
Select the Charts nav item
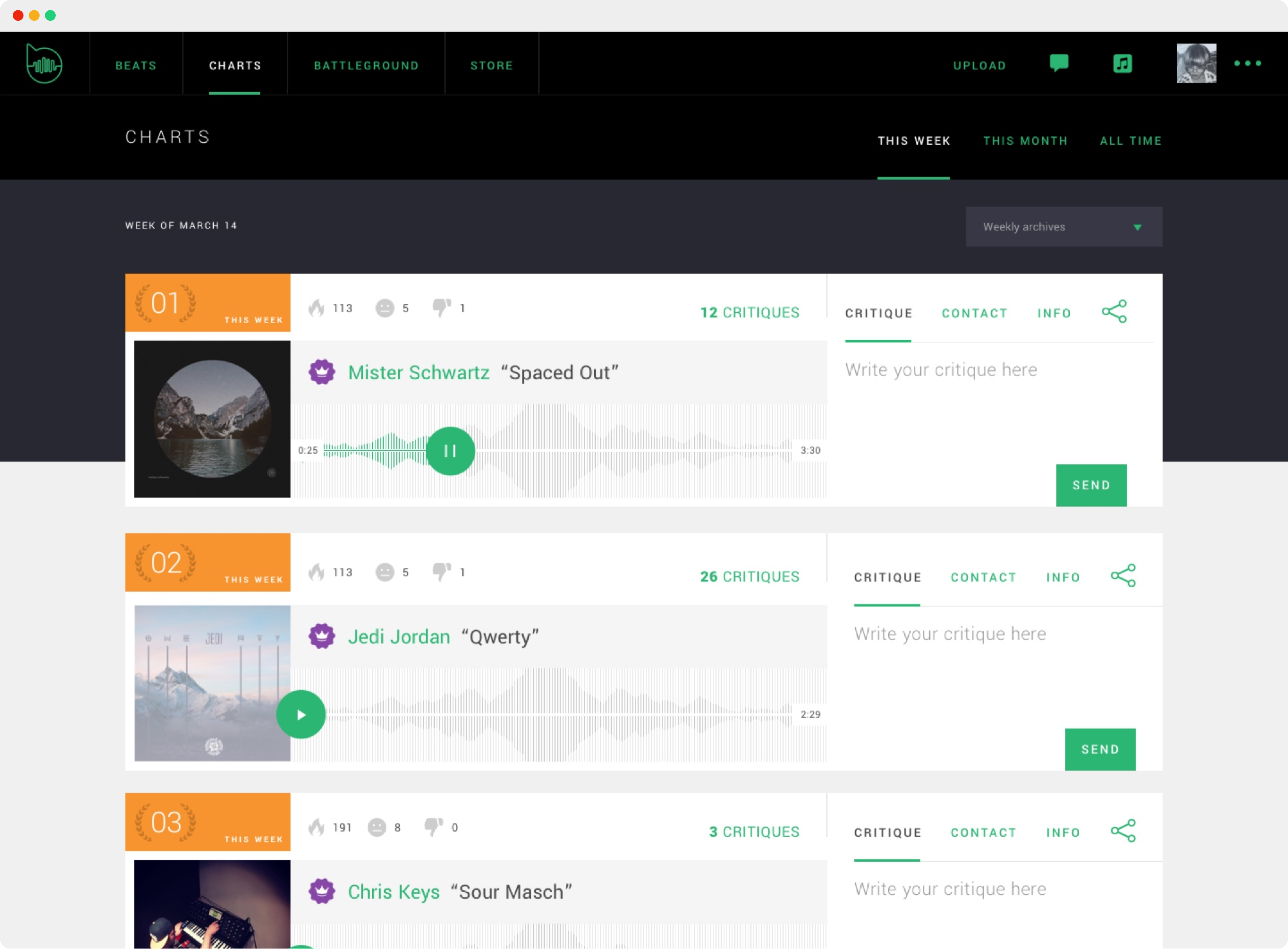[235, 65]
